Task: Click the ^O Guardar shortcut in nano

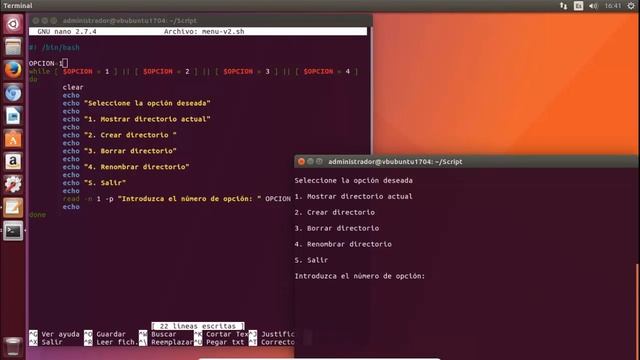Action: [x=105, y=334]
